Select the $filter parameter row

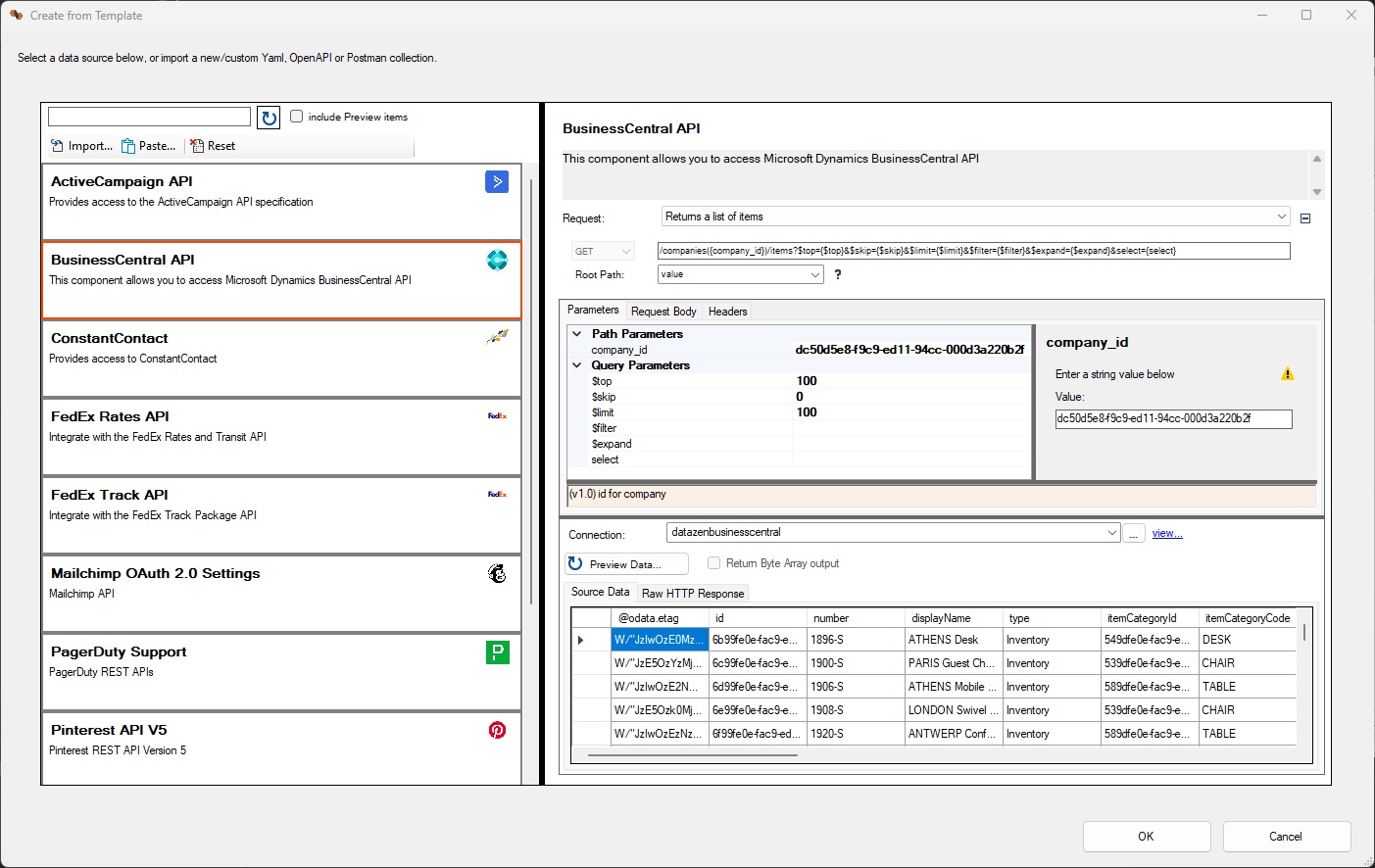pos(798,428)
